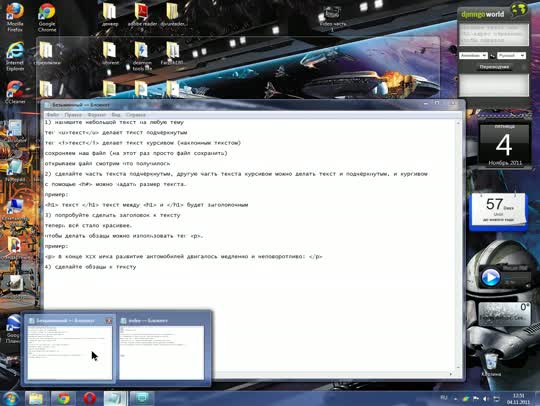This screenshot has height=406, width=540.
Task: Show hidden tray icons arrow
Action: pyautogui.click(x=455, y=399)
